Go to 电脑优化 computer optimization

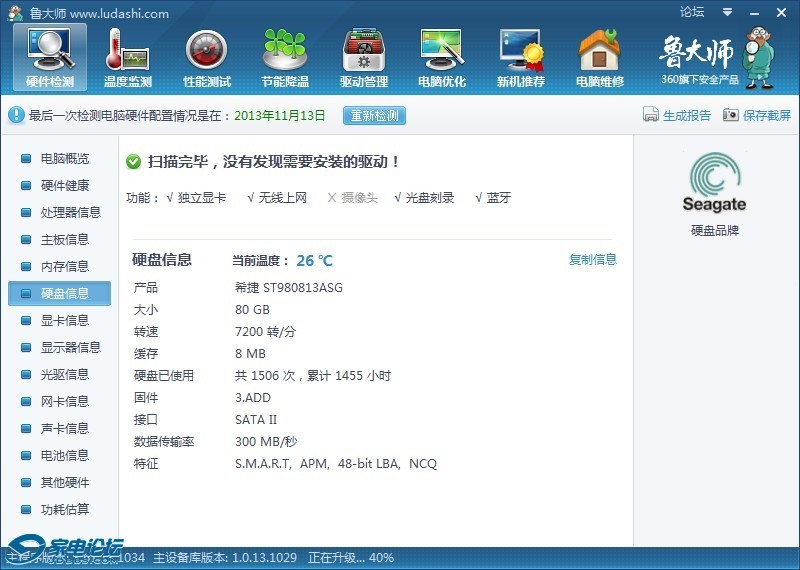442,57
